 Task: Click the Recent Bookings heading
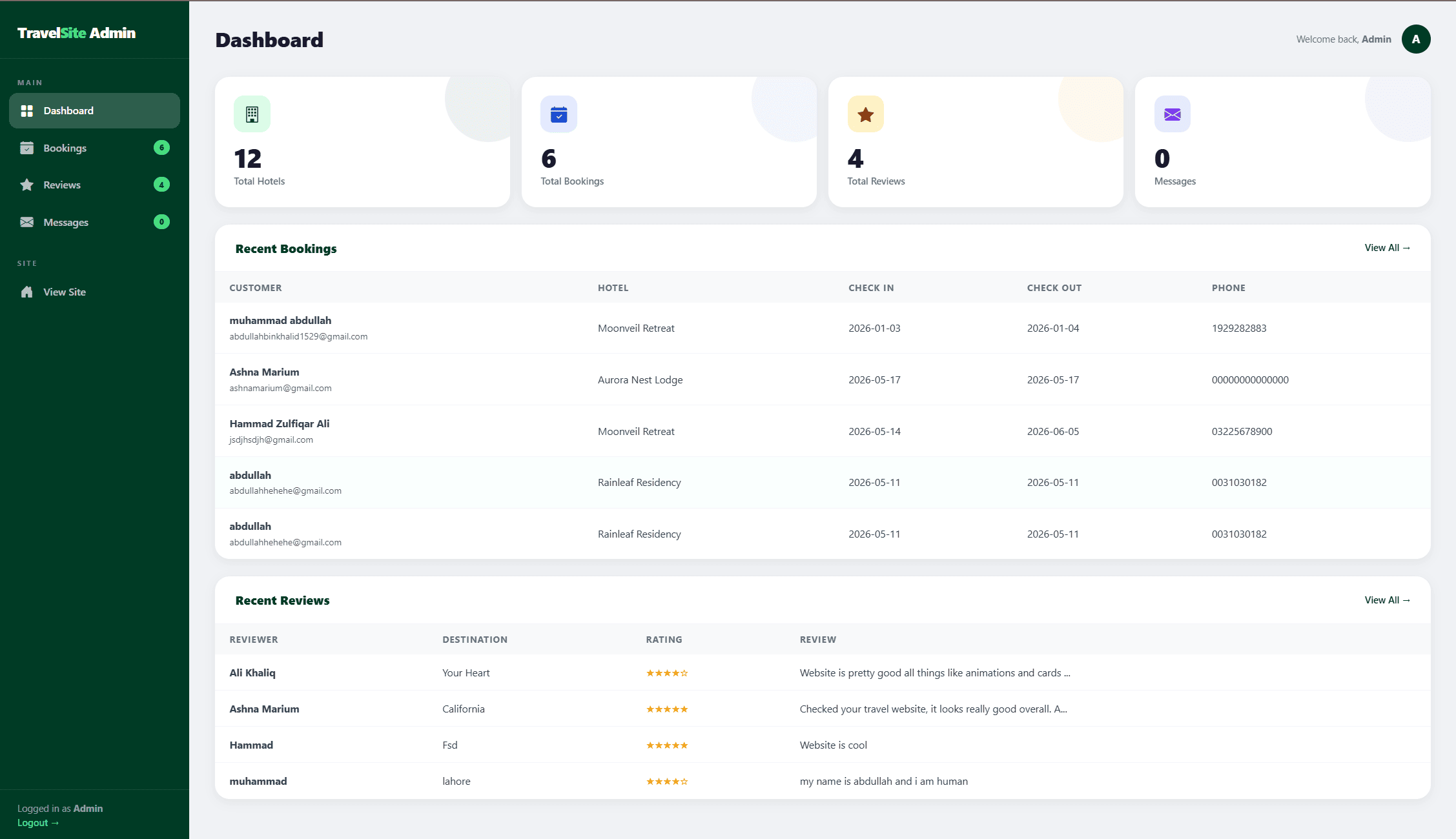[286, 248]
